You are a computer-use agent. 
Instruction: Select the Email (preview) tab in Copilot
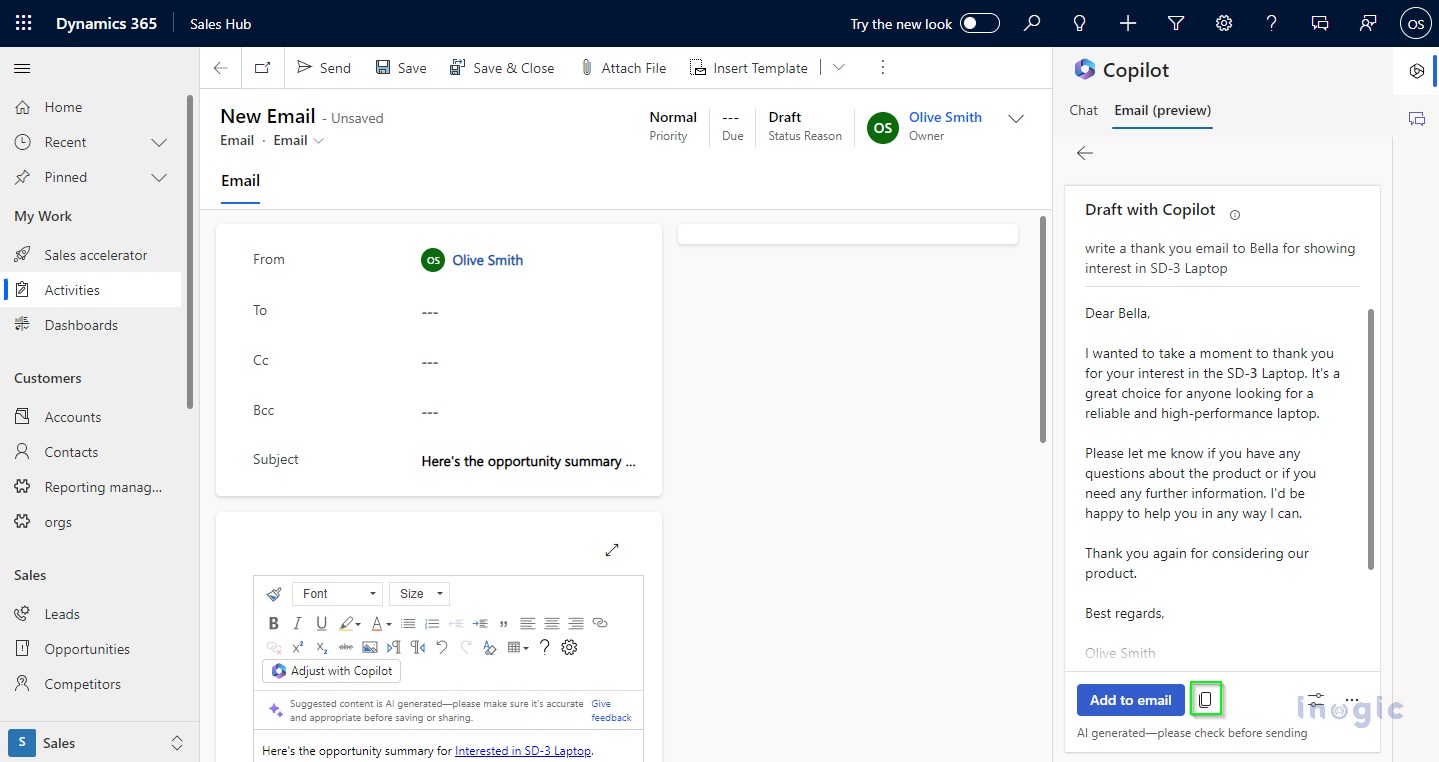point(1162,110)
